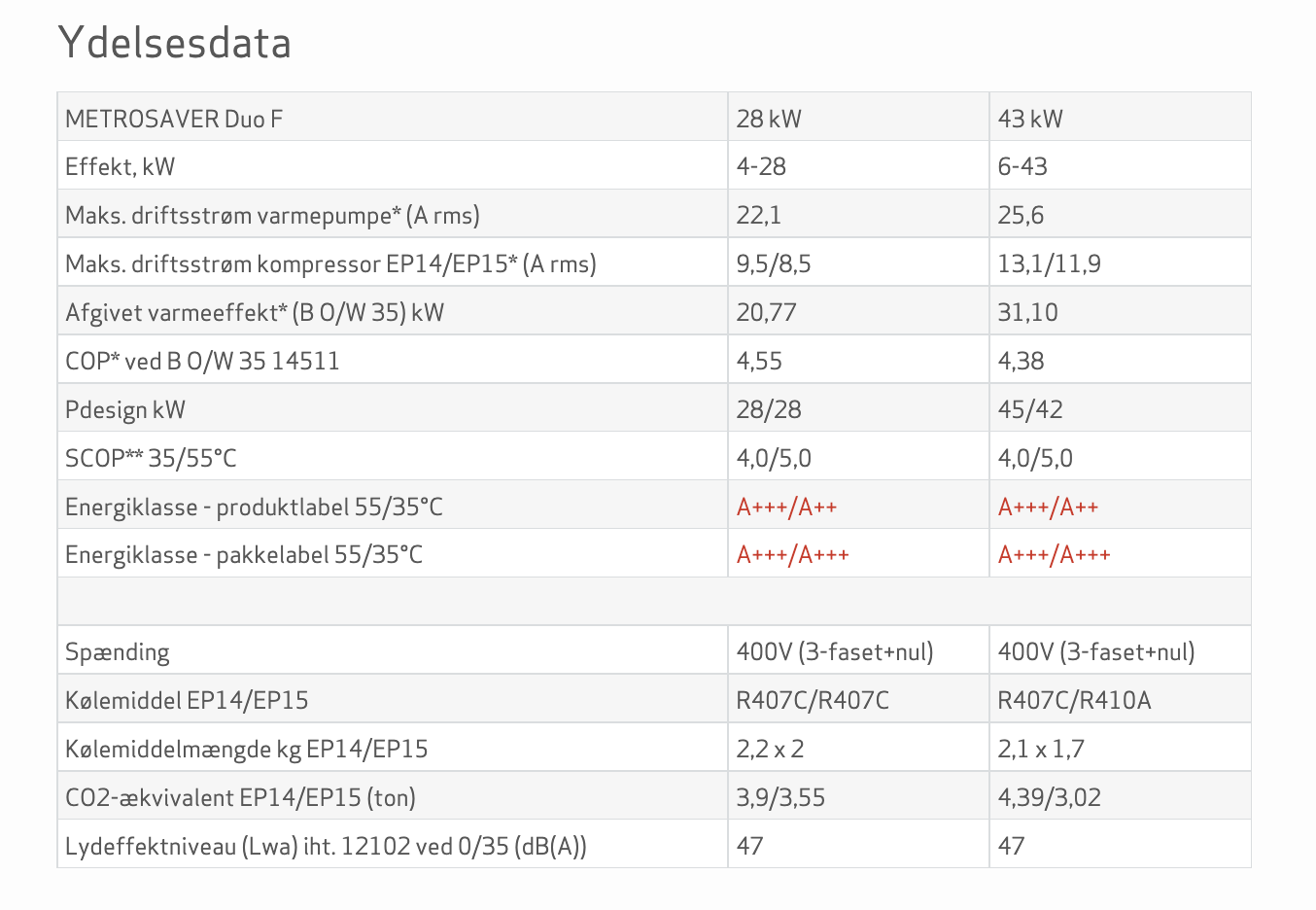The width and height of the screenshot is (1316, 910).
Task: Click the 2,2 x 2 refrigerant amount
Action: pyautogui.click(x=770, y=749)
